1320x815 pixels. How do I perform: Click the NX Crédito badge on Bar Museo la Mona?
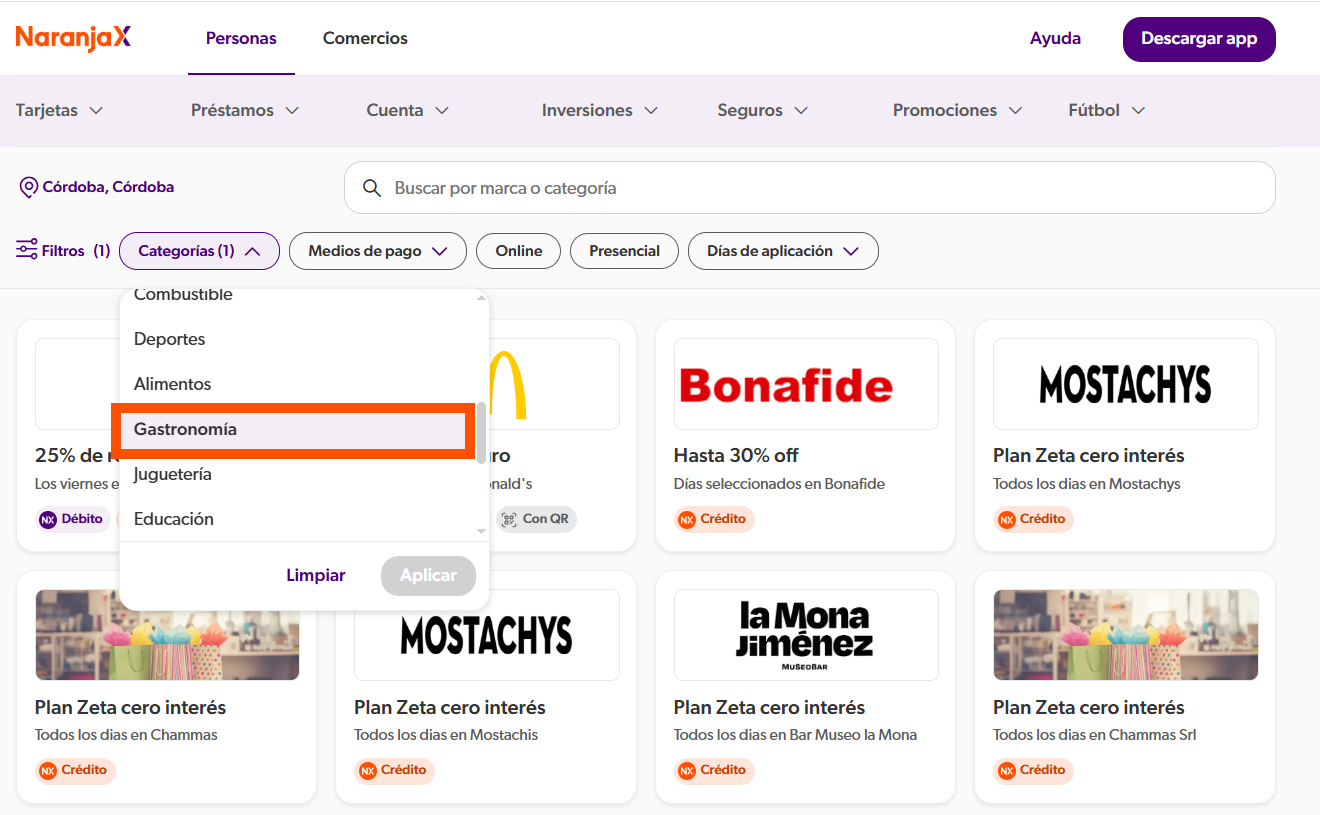pyautogui.click(x=714, y=771)
